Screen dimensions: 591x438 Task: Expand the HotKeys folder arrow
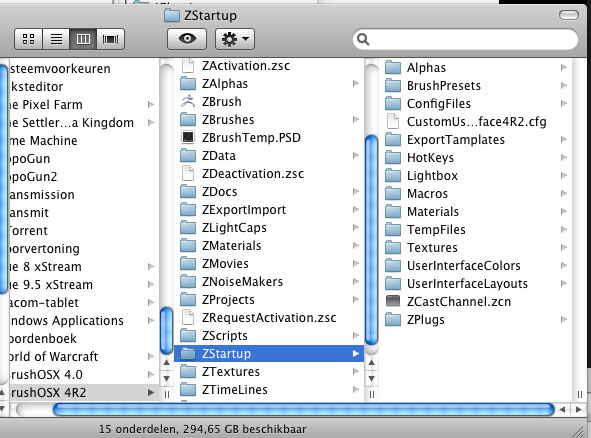[564, 158]
